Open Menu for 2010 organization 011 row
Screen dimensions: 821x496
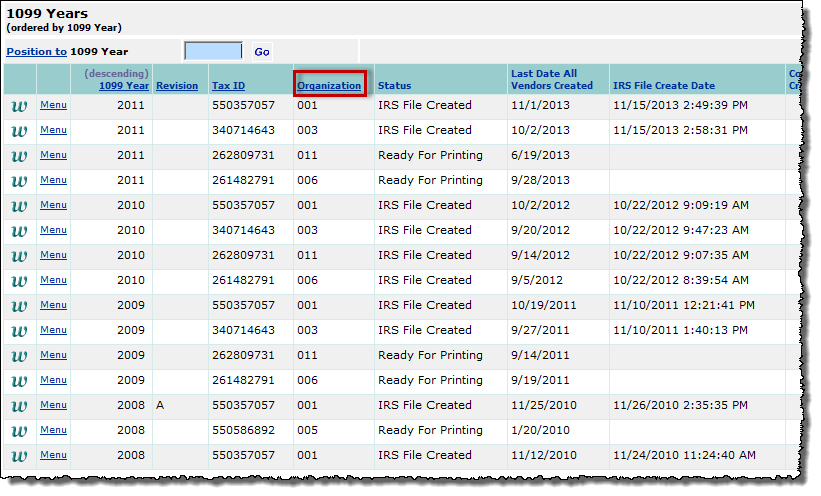pyautogui.click(x=53, y=255)
